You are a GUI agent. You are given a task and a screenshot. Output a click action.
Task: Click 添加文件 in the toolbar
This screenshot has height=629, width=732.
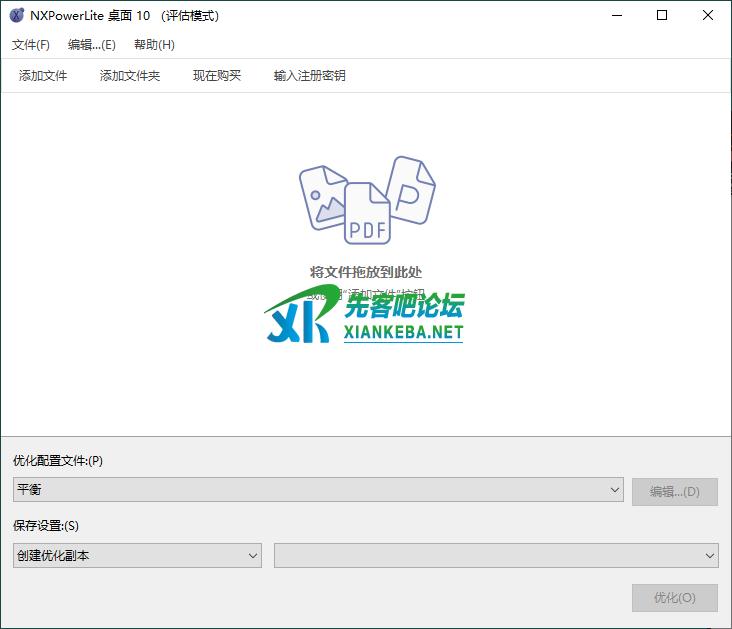(43, 76)
